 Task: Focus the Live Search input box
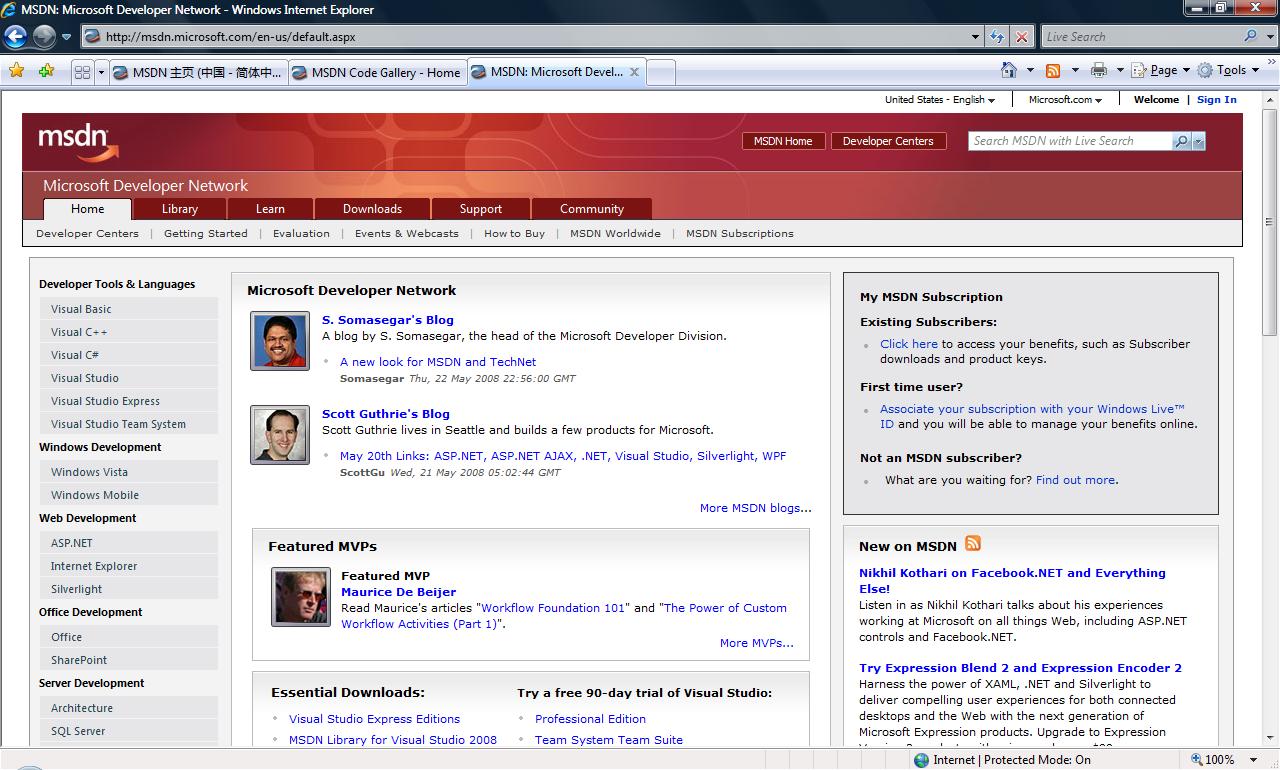point(1141,37)
